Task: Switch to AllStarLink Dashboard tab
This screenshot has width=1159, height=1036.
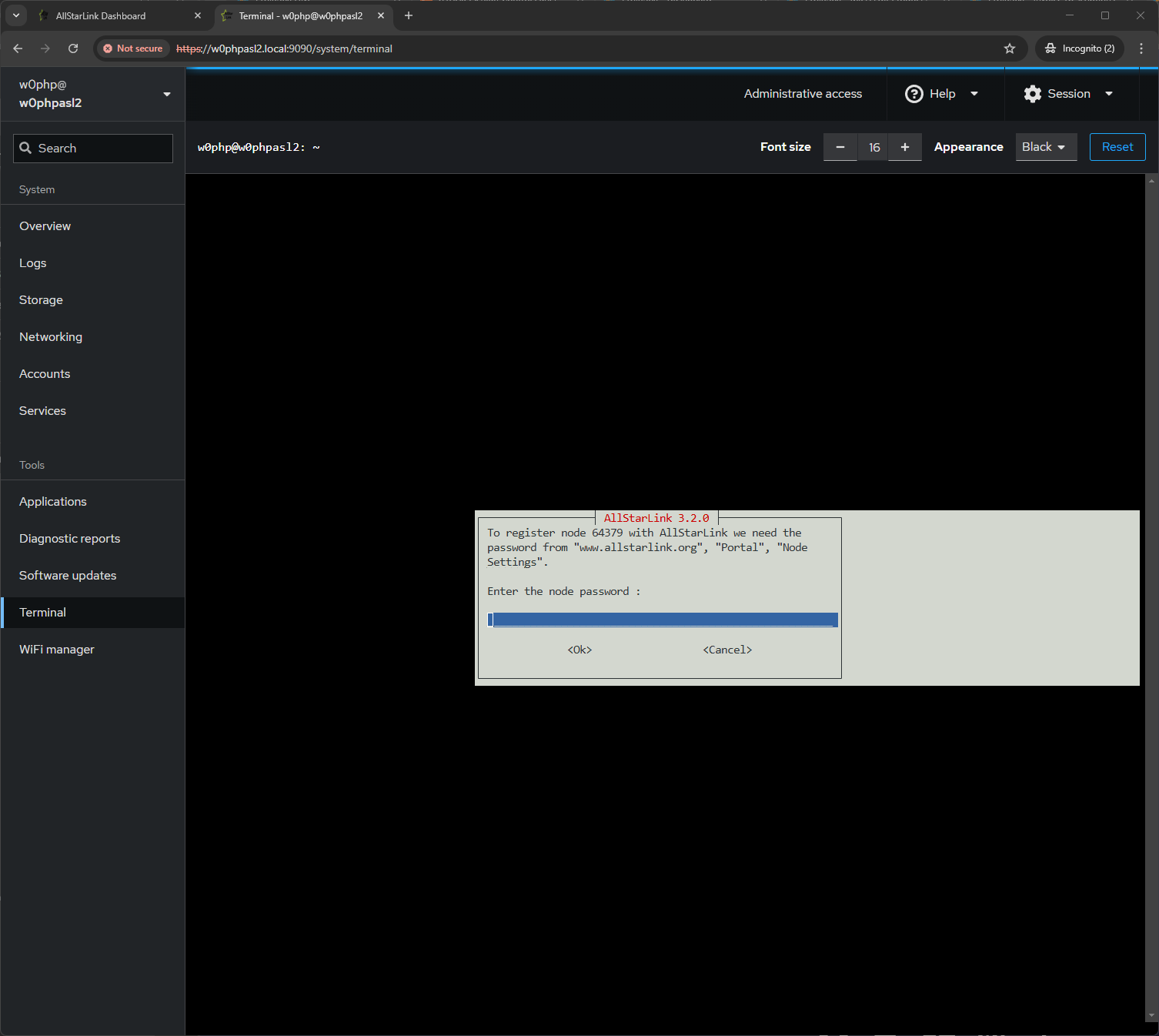Action: tap(108, 15)
